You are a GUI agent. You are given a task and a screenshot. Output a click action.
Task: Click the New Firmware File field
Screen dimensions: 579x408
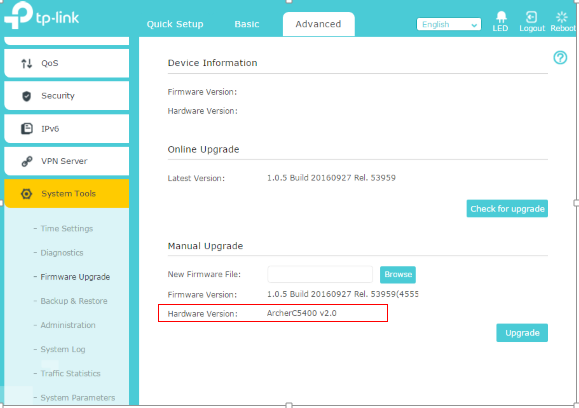click(320, 274)
